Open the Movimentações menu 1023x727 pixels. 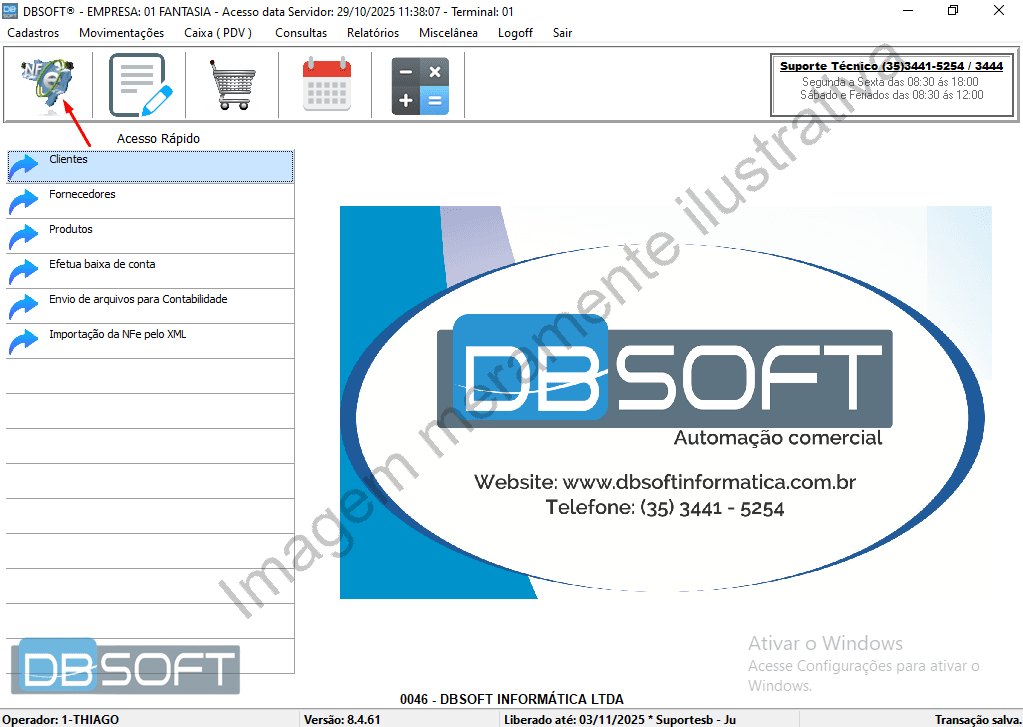coord(121,33)
